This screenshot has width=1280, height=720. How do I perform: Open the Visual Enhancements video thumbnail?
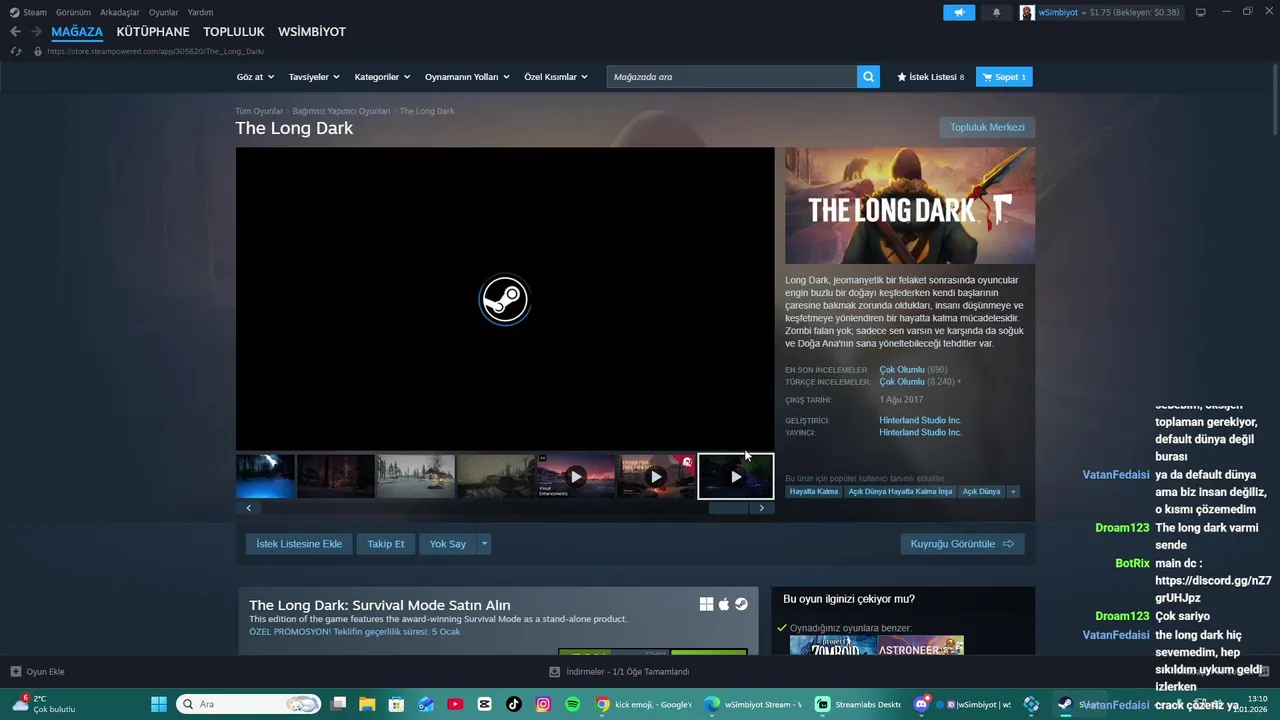point(576,476)
